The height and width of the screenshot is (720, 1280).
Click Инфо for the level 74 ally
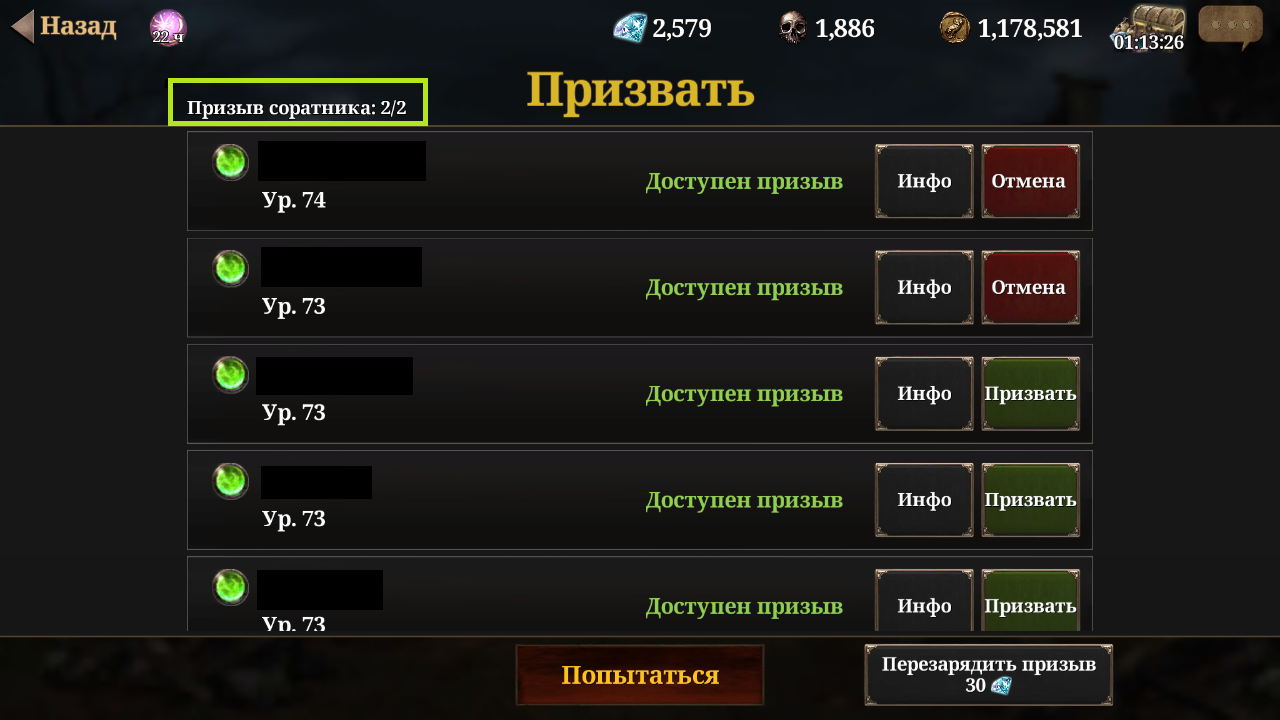[x=924, y=181]
